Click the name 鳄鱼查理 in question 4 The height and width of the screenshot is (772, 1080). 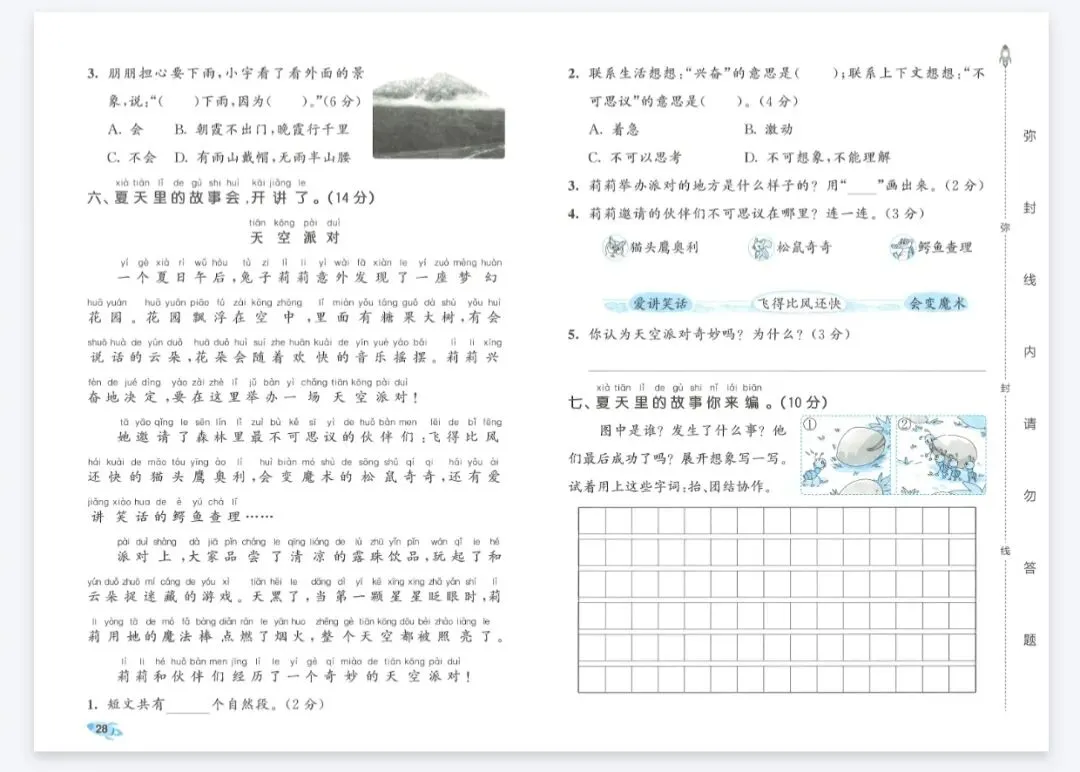click(944, 247)
